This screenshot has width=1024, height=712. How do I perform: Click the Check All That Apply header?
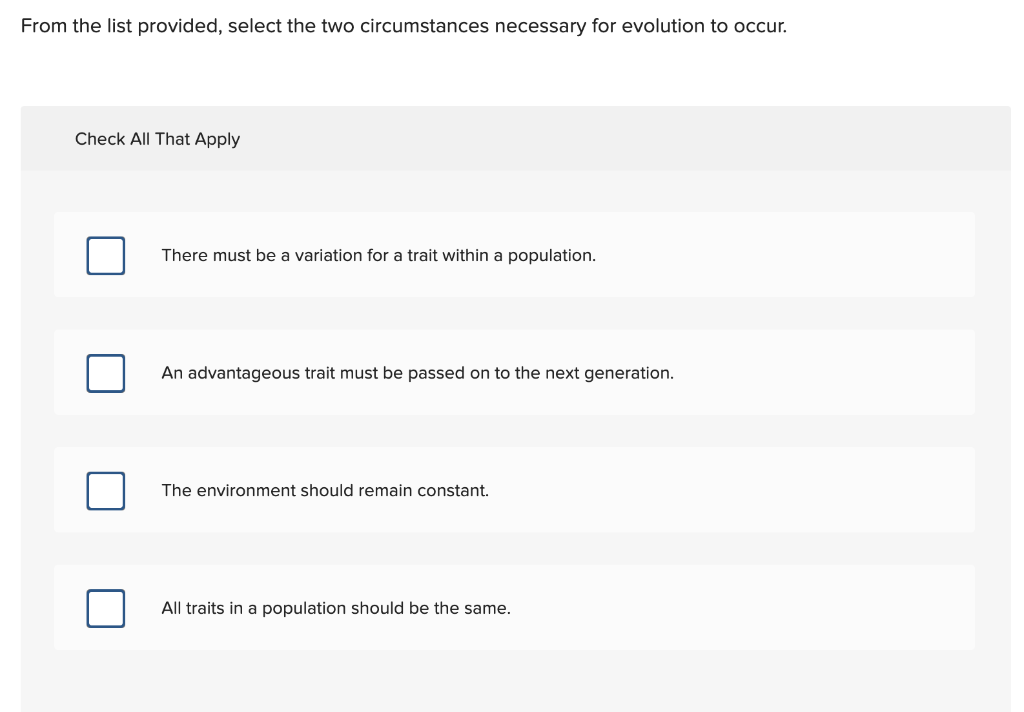157,139
